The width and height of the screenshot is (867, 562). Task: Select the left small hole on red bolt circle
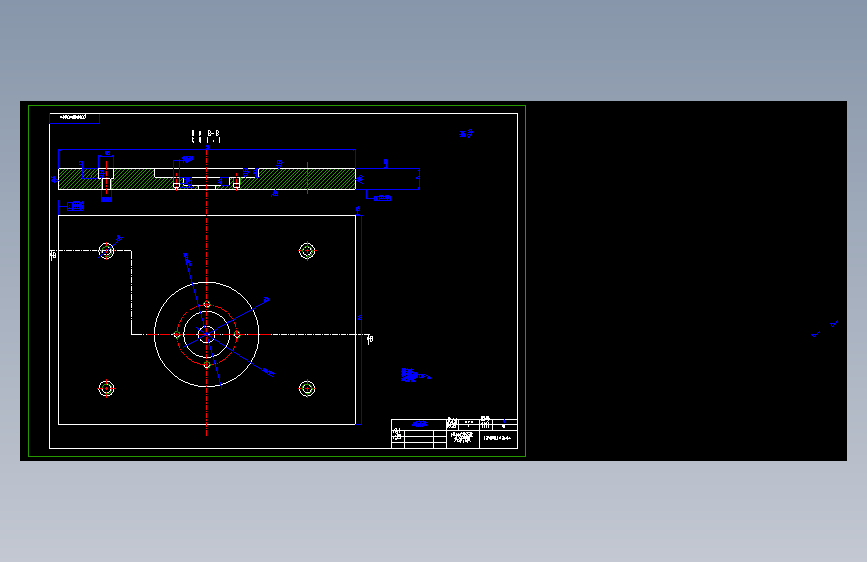coord(176,334)
